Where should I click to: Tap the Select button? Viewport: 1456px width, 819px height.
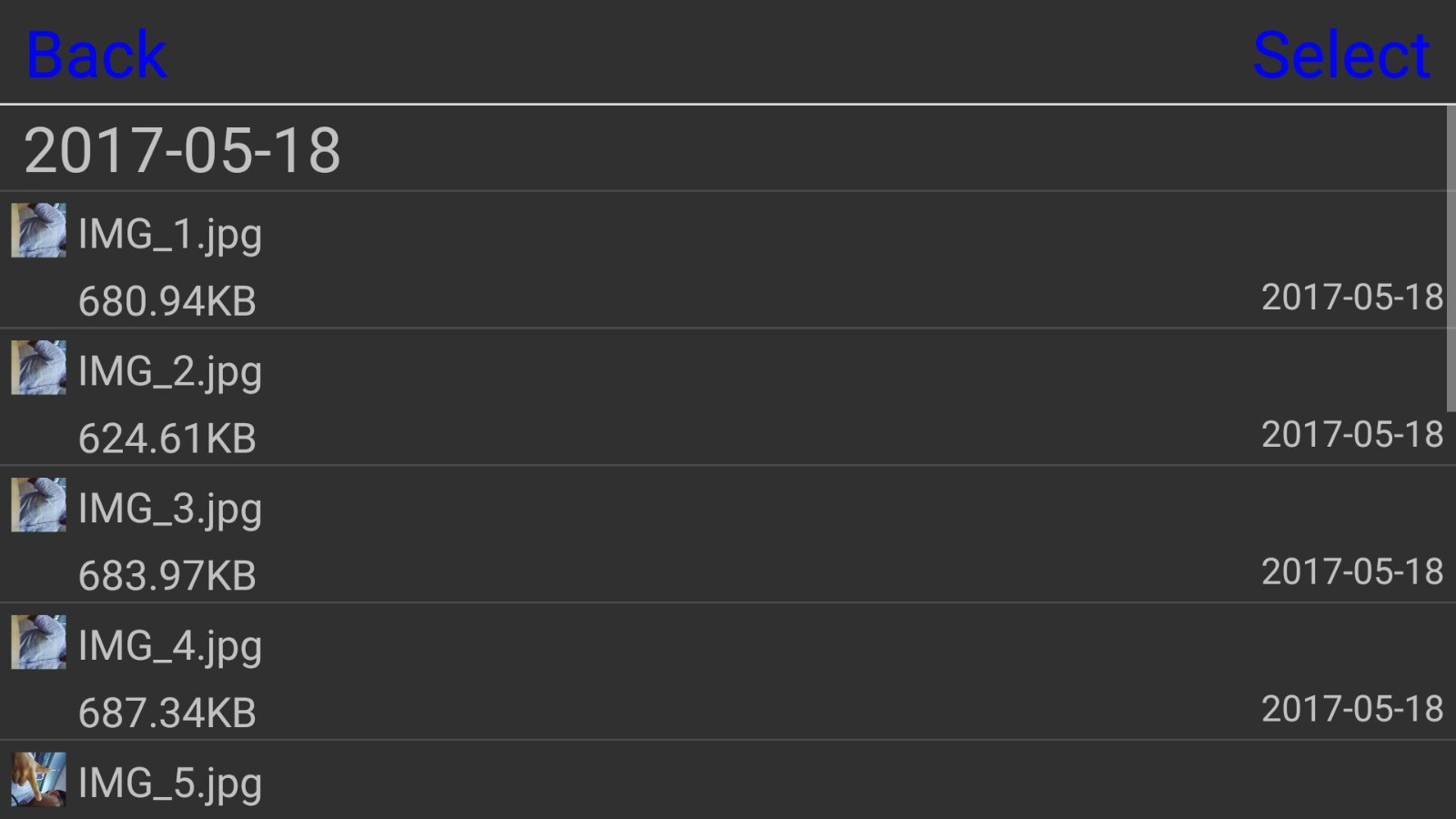click(1340, 55)
